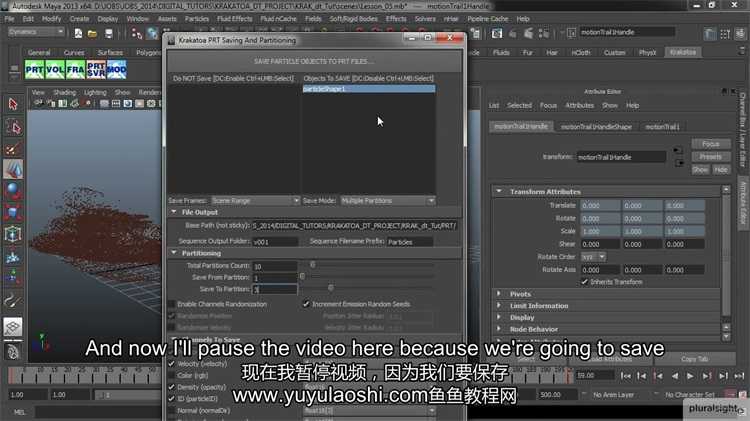Click the Sequence Output Folder field
Screen dimensions: 750x421
coord(275,242)
